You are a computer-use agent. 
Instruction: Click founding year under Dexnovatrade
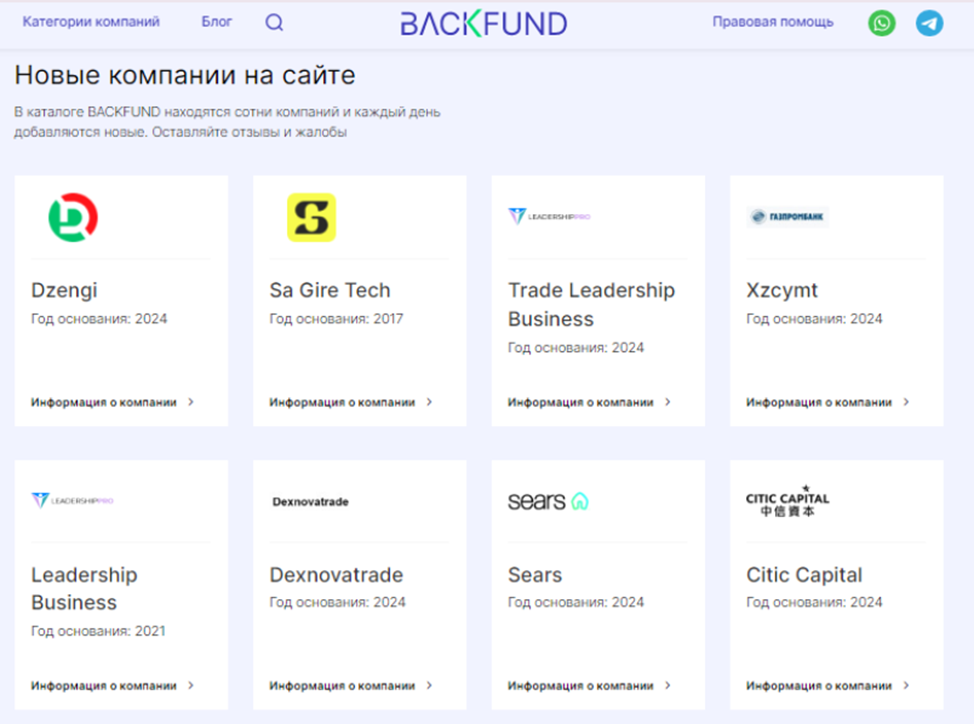click(x=337, y=602)
